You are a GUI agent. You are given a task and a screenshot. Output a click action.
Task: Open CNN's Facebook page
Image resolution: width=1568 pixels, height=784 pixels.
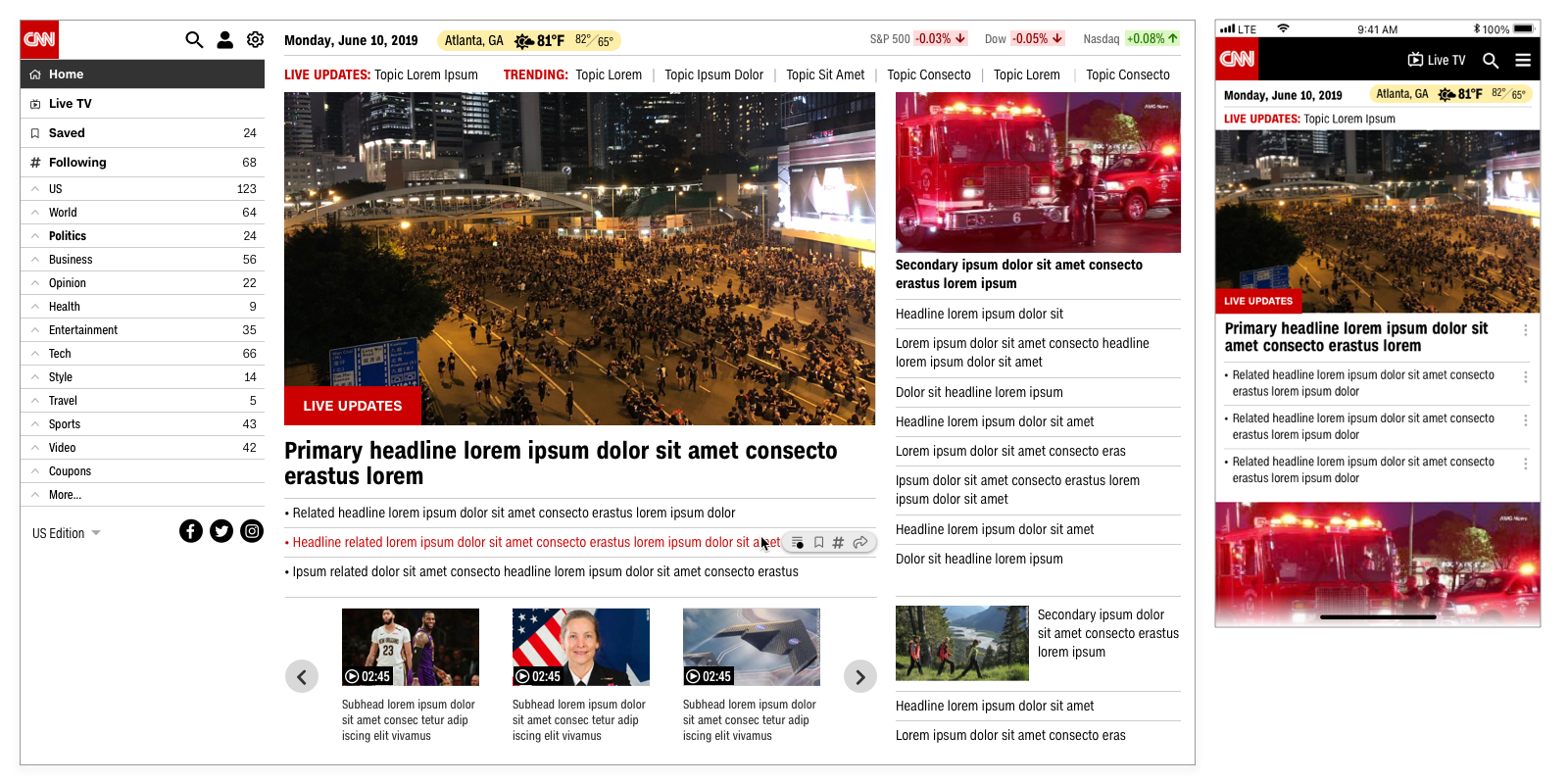pyautogui.click(x=191, y=531)
